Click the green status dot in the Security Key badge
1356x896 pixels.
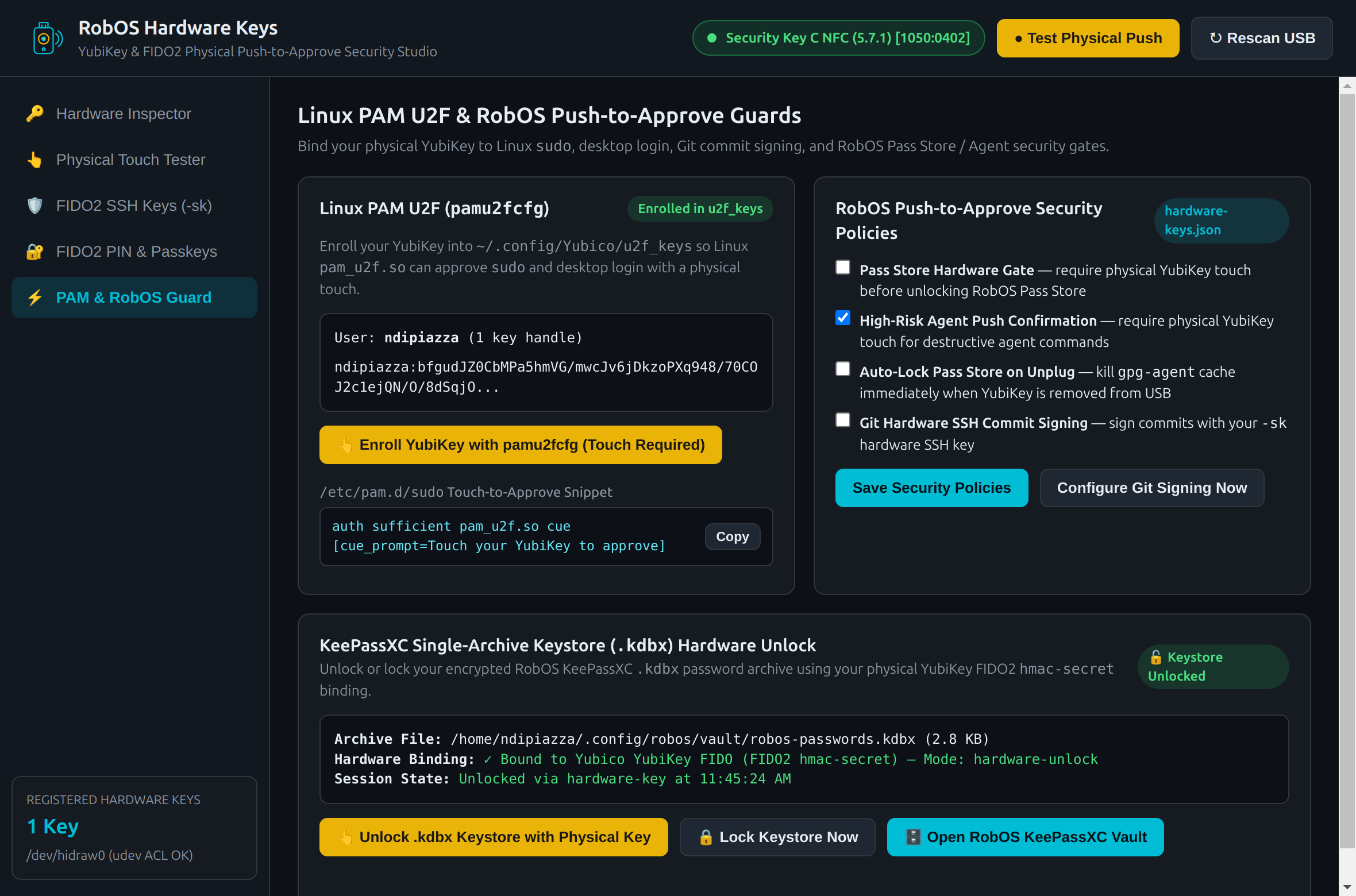[x=712, y=38]
